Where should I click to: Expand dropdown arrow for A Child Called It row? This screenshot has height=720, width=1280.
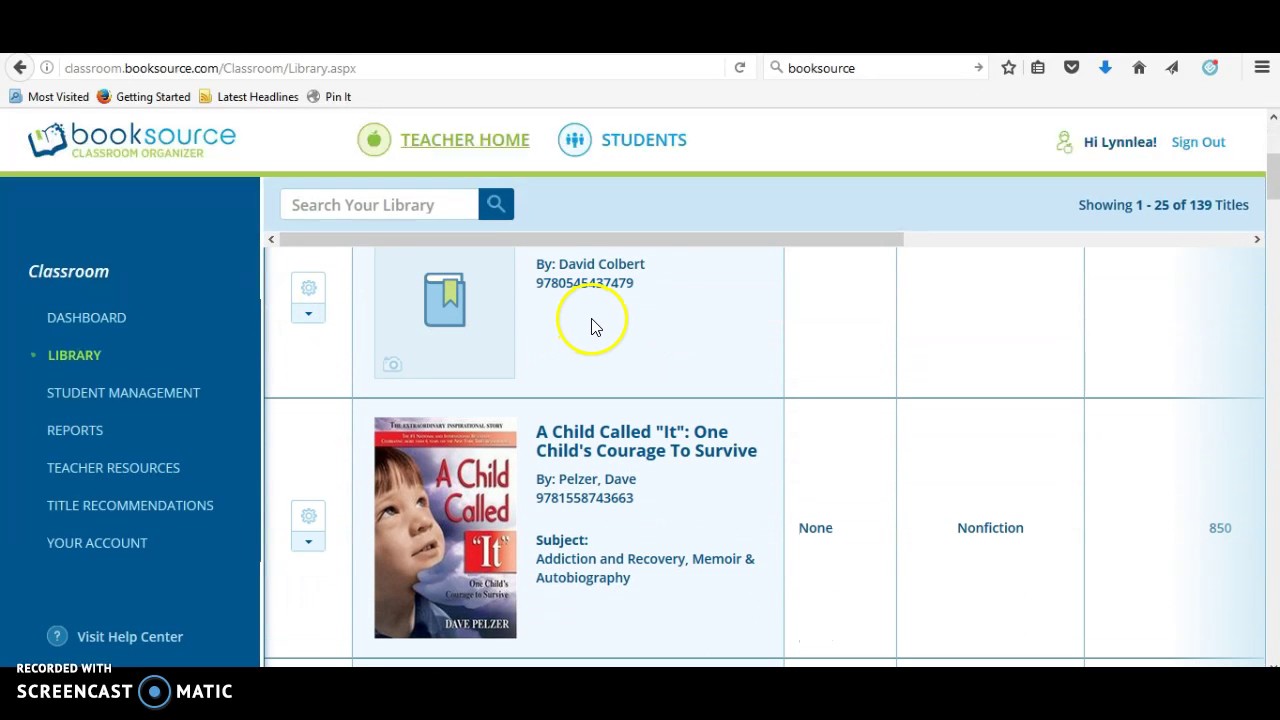coord(308,541)
